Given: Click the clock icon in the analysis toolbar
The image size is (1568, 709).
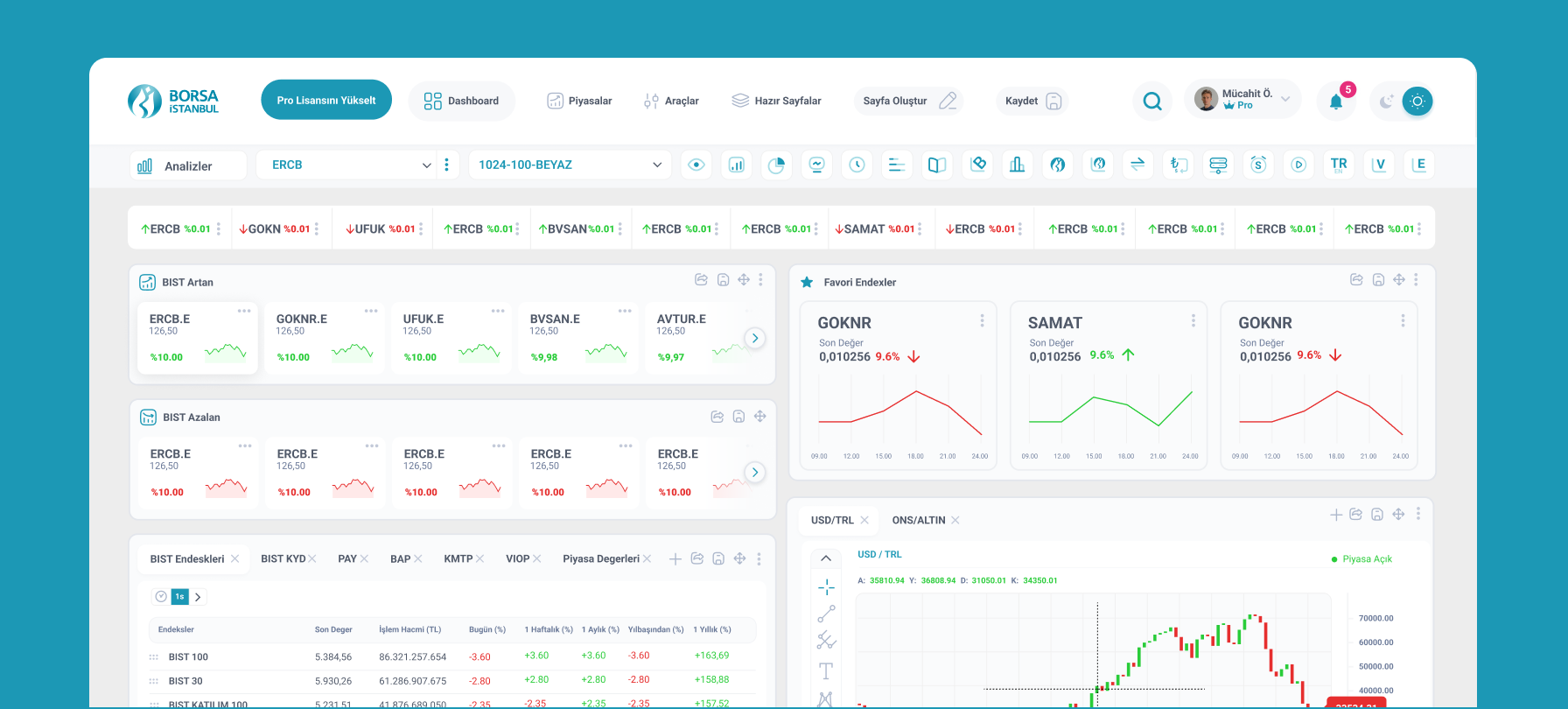Looking at the screenshot, I should pyautogui.click(x=857, y=165).
